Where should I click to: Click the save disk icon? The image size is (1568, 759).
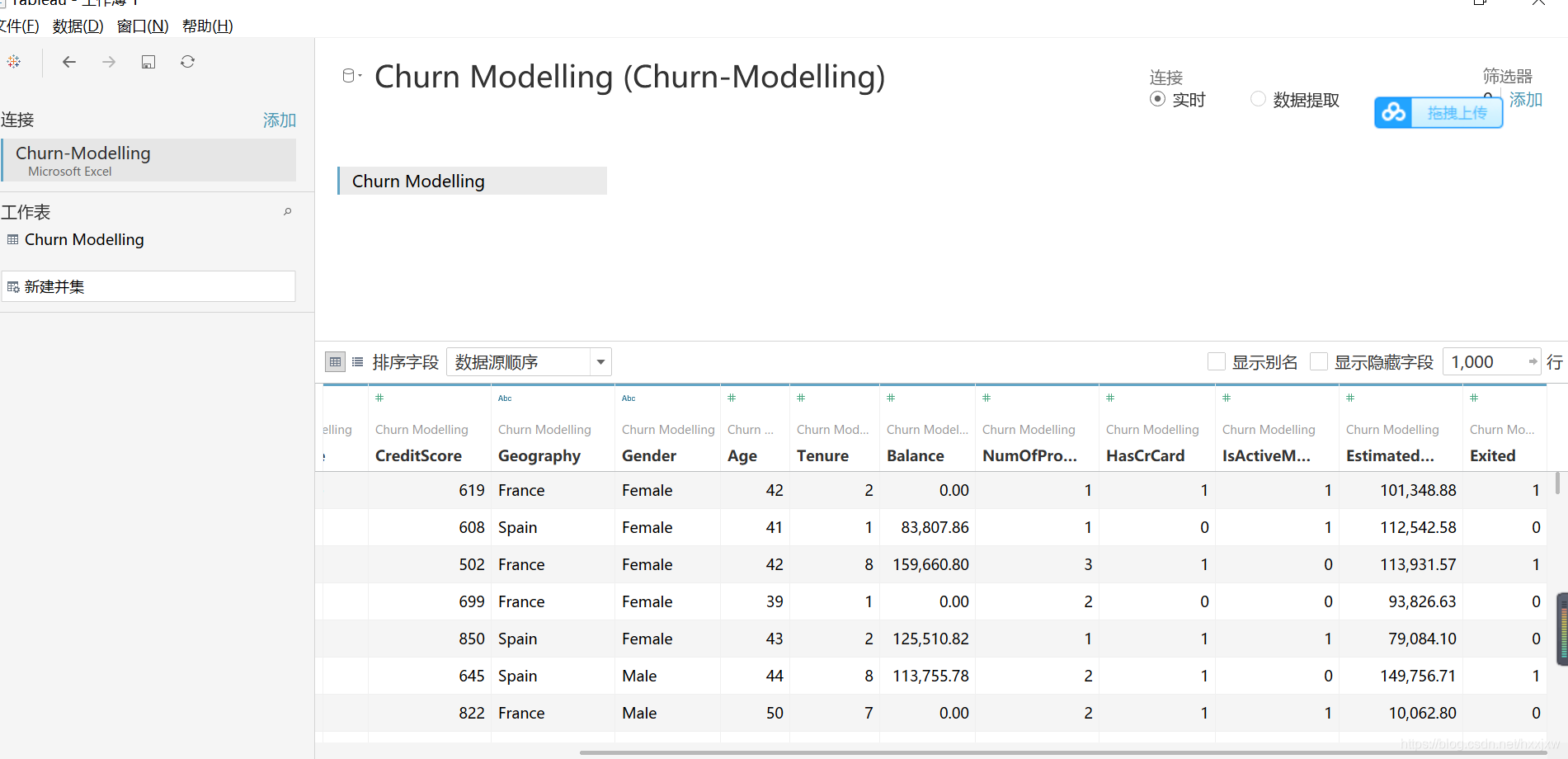[148, 62]
